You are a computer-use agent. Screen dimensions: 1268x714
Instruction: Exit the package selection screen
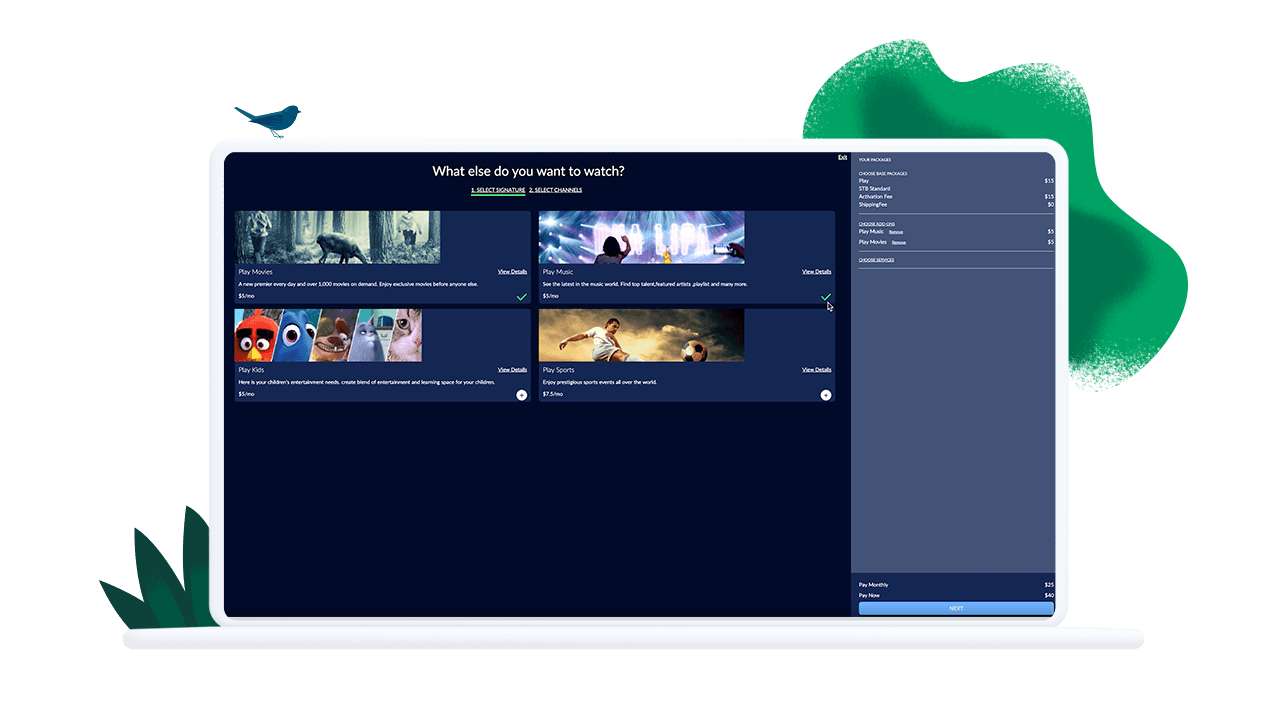coord(842,157)
